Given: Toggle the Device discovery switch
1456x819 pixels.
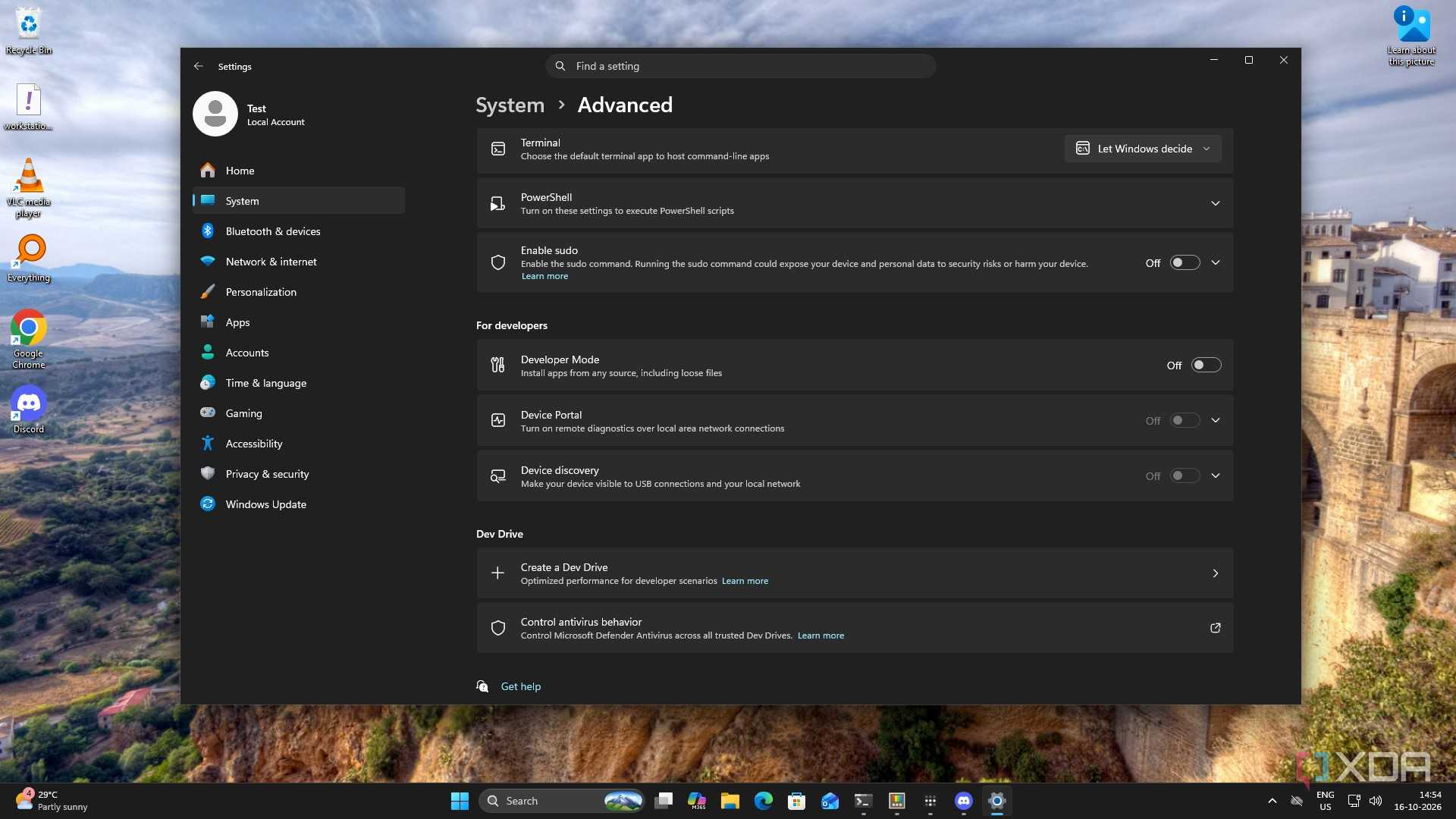Looking at the screenshot, I should click(x=1185, y=476).
